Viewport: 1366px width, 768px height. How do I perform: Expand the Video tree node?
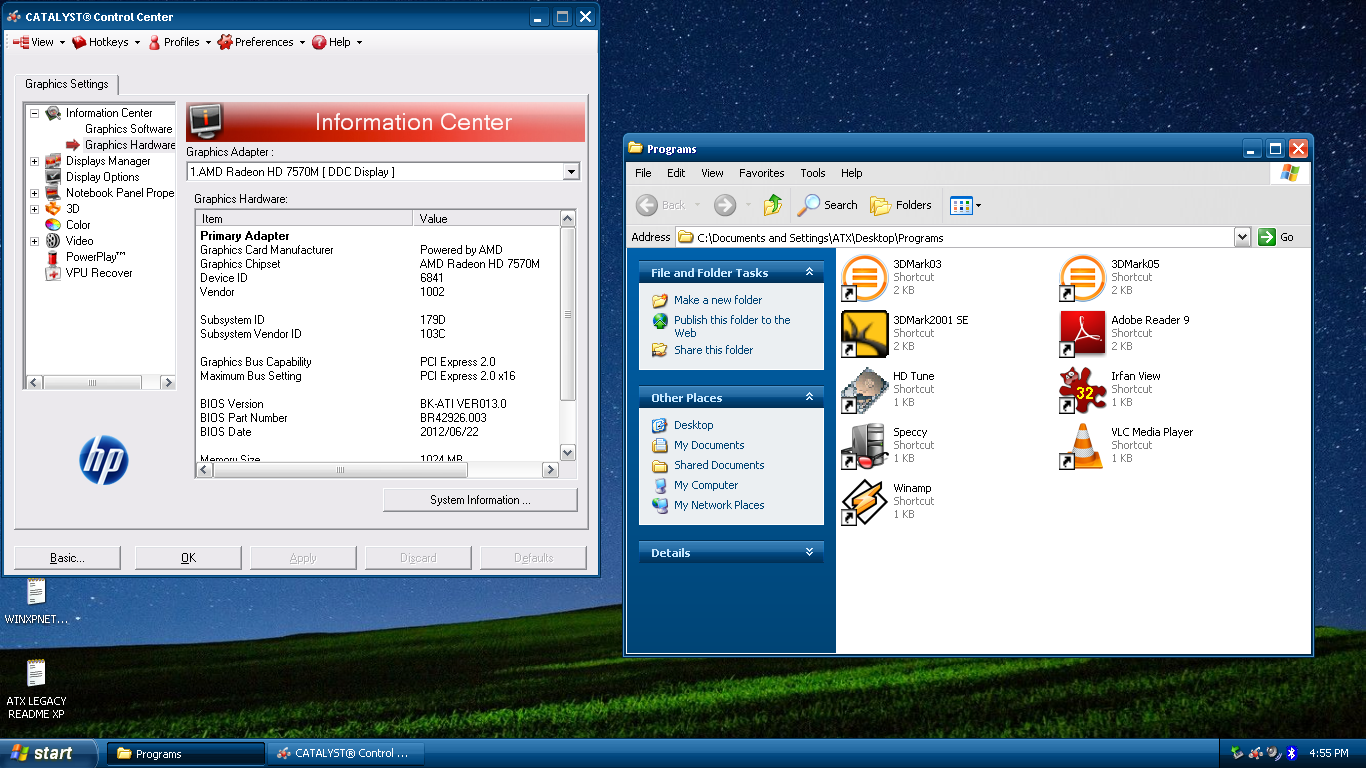34,241
